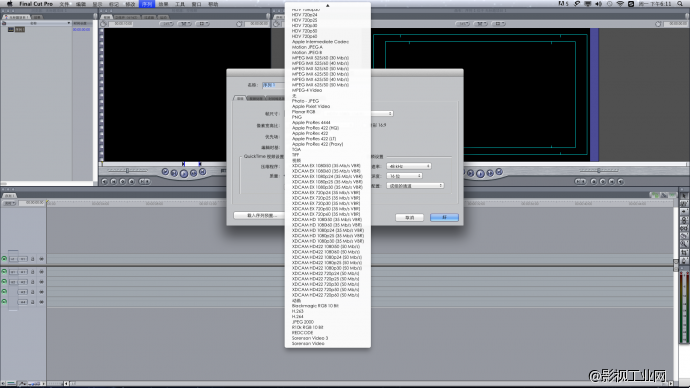Viewport: 690px width, 388px height.
Task: Click Mark In/Out button in Canvas
Action: pos(580,181)
